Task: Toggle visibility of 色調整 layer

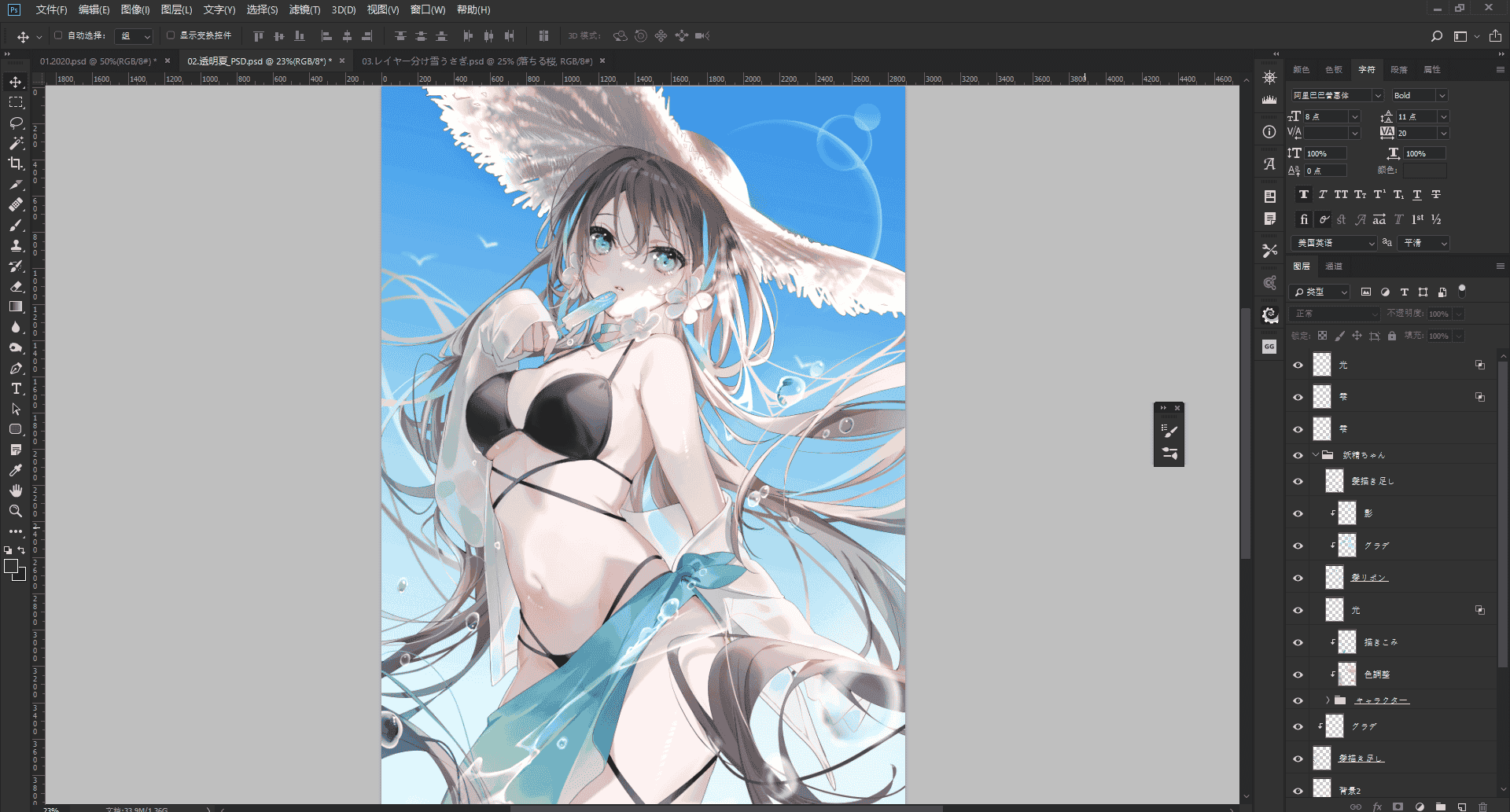Action: point(1298,674)
